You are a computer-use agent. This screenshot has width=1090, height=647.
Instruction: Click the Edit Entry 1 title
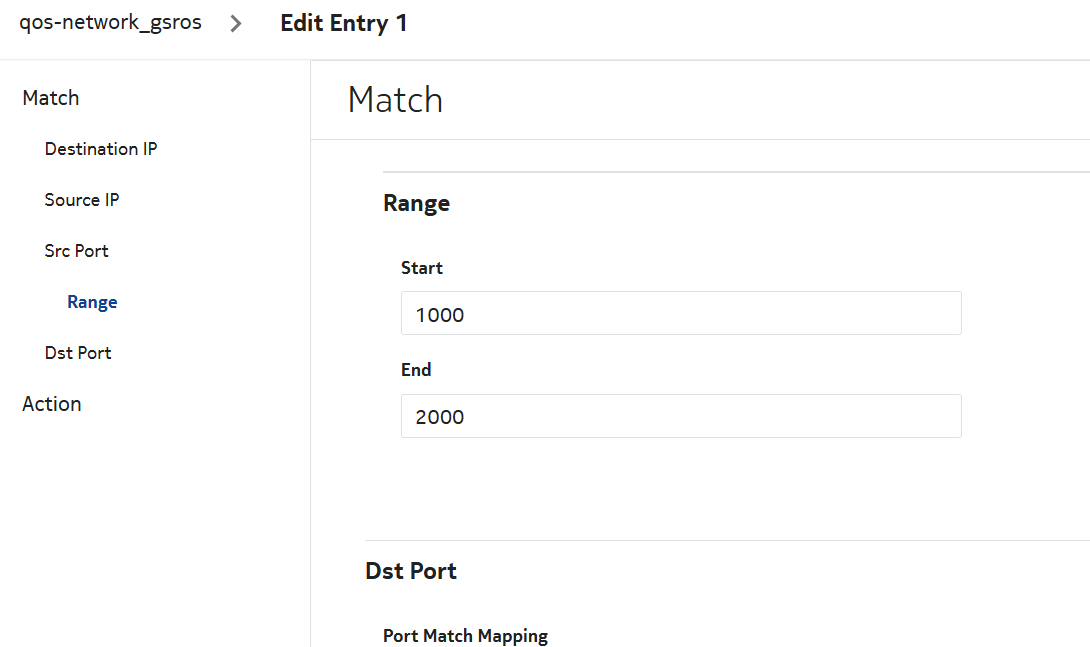343,23
